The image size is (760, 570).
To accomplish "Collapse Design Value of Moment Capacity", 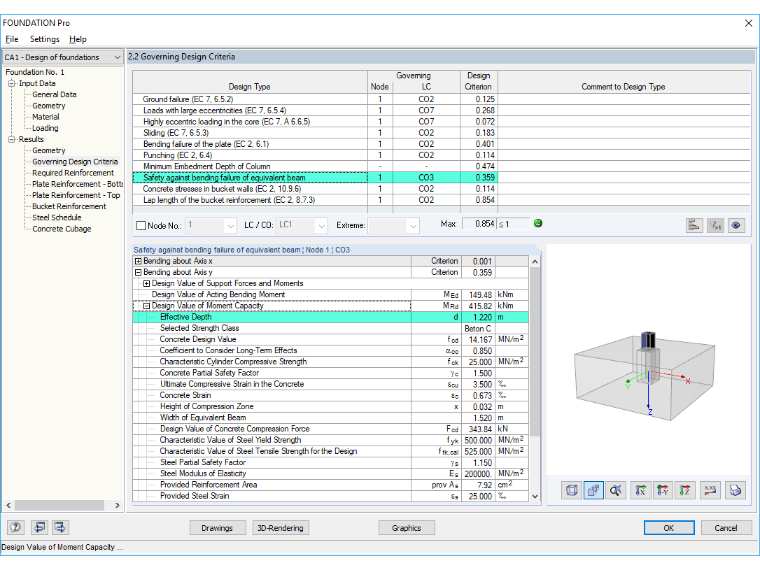I will pyautogui.click(x=146, y=306).
